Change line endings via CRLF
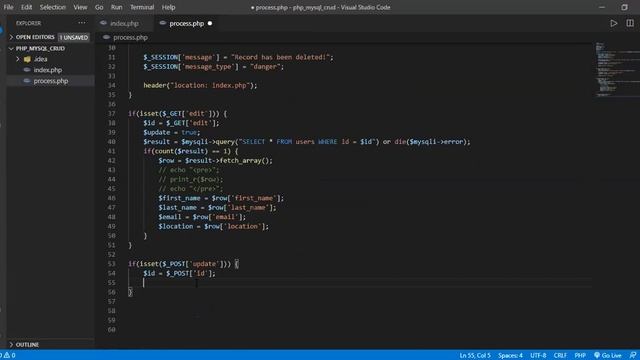The image size is (640, 360). [560, 355]
